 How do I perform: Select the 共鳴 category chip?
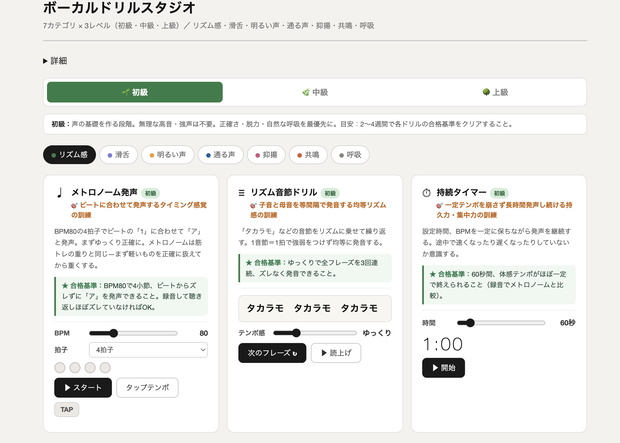coord(308,155)
